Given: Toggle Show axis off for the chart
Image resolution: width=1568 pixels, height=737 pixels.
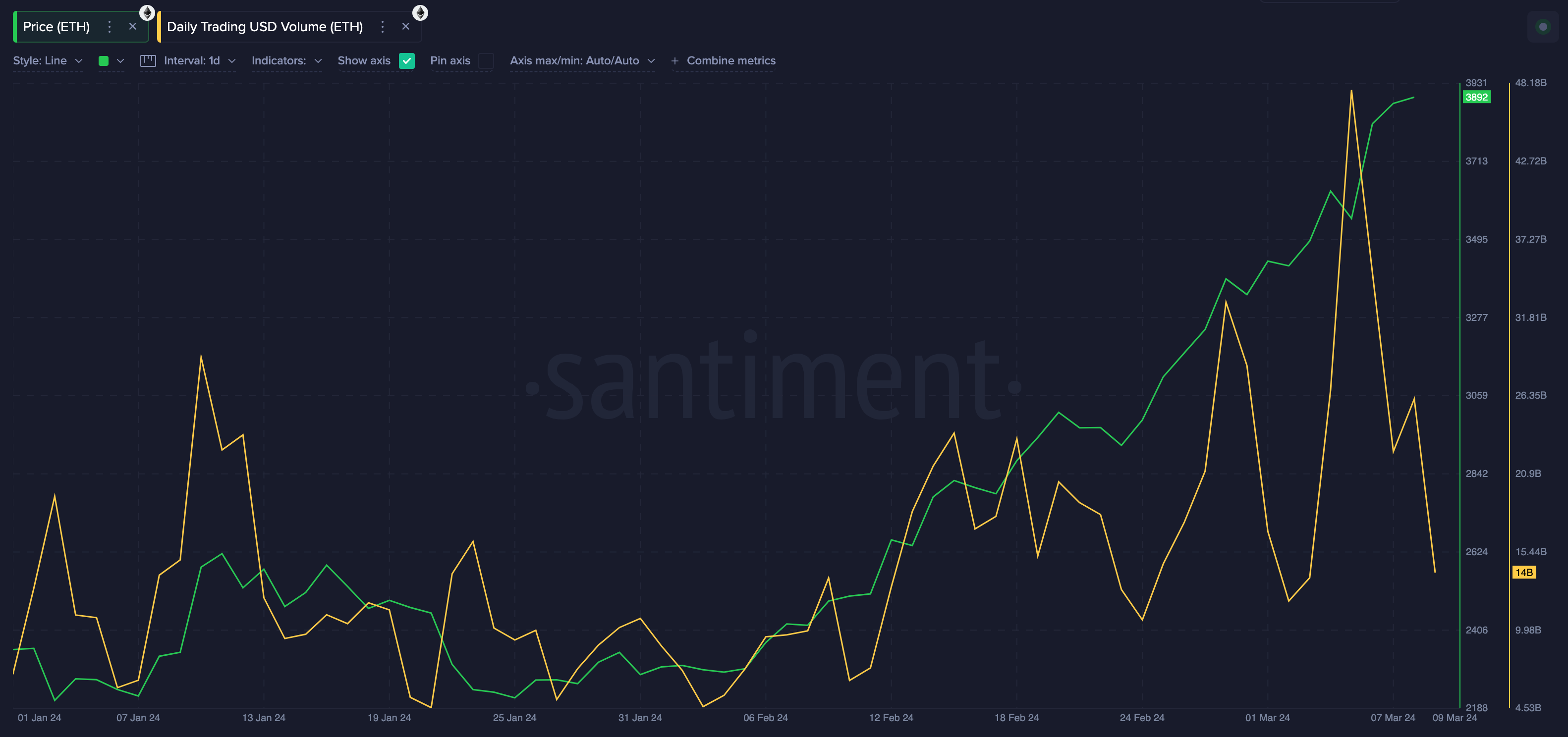Looking at the screenshot, I should 406,60.
